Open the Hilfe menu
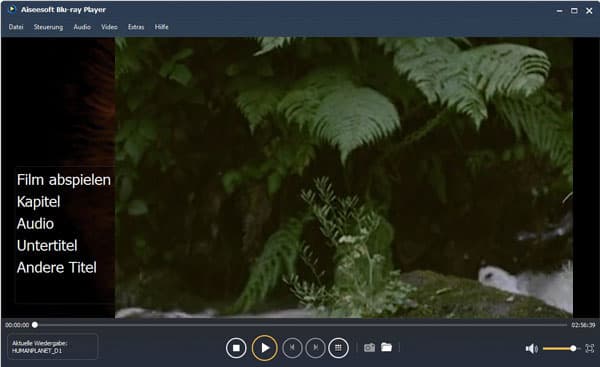Viewport: 600px width, 367px height. [161, 27]
